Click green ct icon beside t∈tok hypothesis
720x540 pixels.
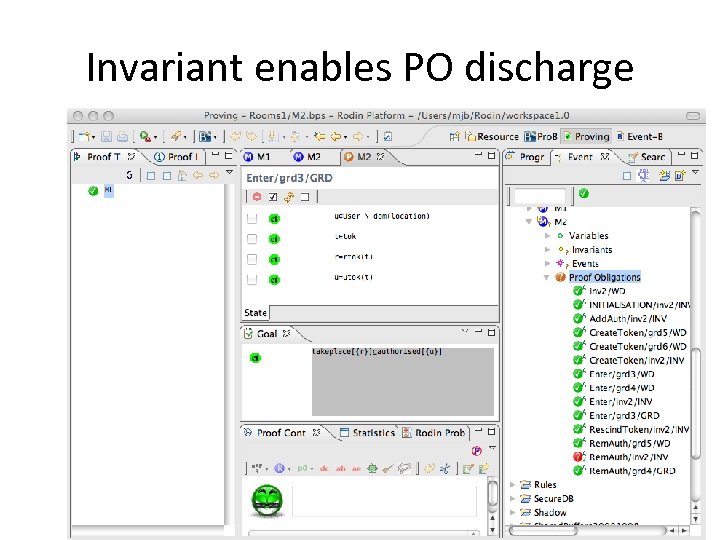coord(274,239)
